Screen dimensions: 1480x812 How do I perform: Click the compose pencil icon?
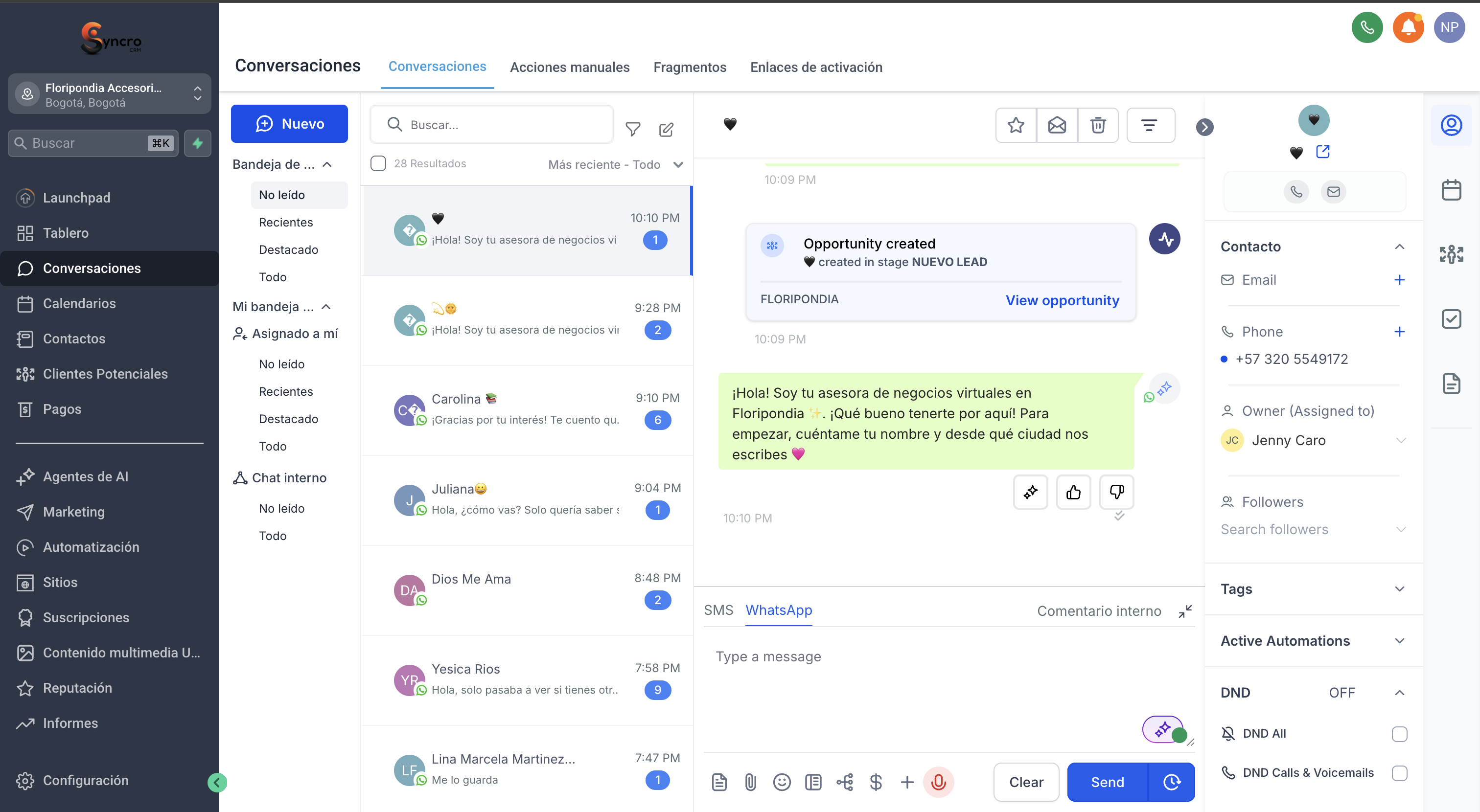tap(666, 129)
